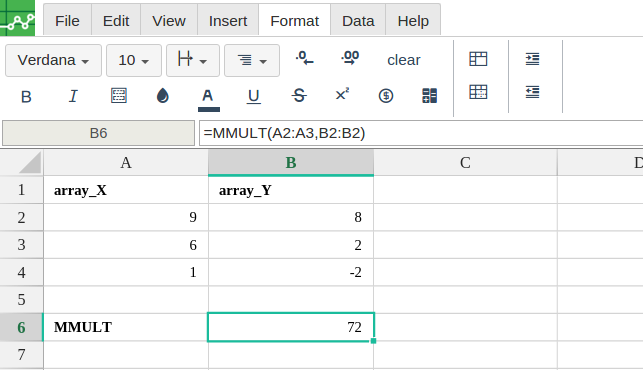This screenshot has width=643, height=370.
Task: Pick the text color swatch under A
Action: click(209, 109)
